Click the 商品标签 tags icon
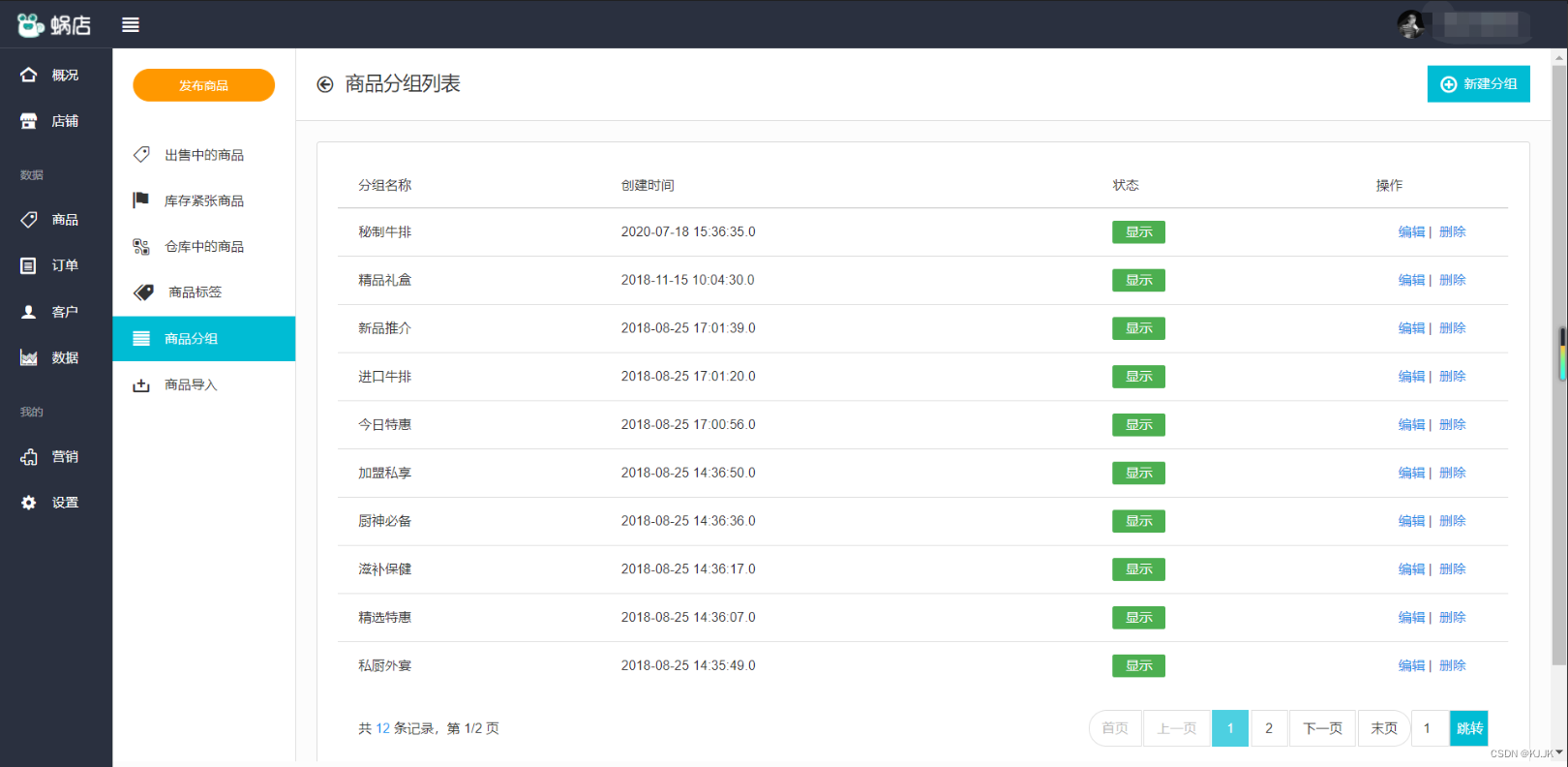The image size is (1568, 767). pyautogui.click(x=143, y=291)
